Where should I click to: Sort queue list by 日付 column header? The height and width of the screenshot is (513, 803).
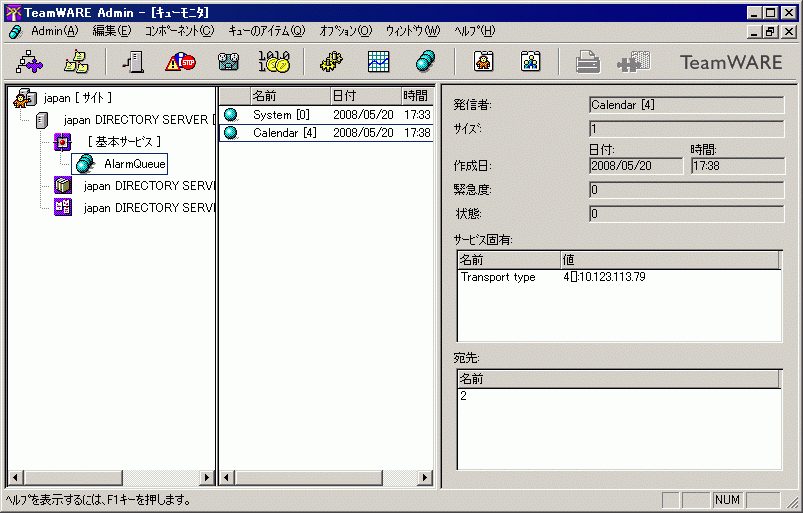pos(366,96)
